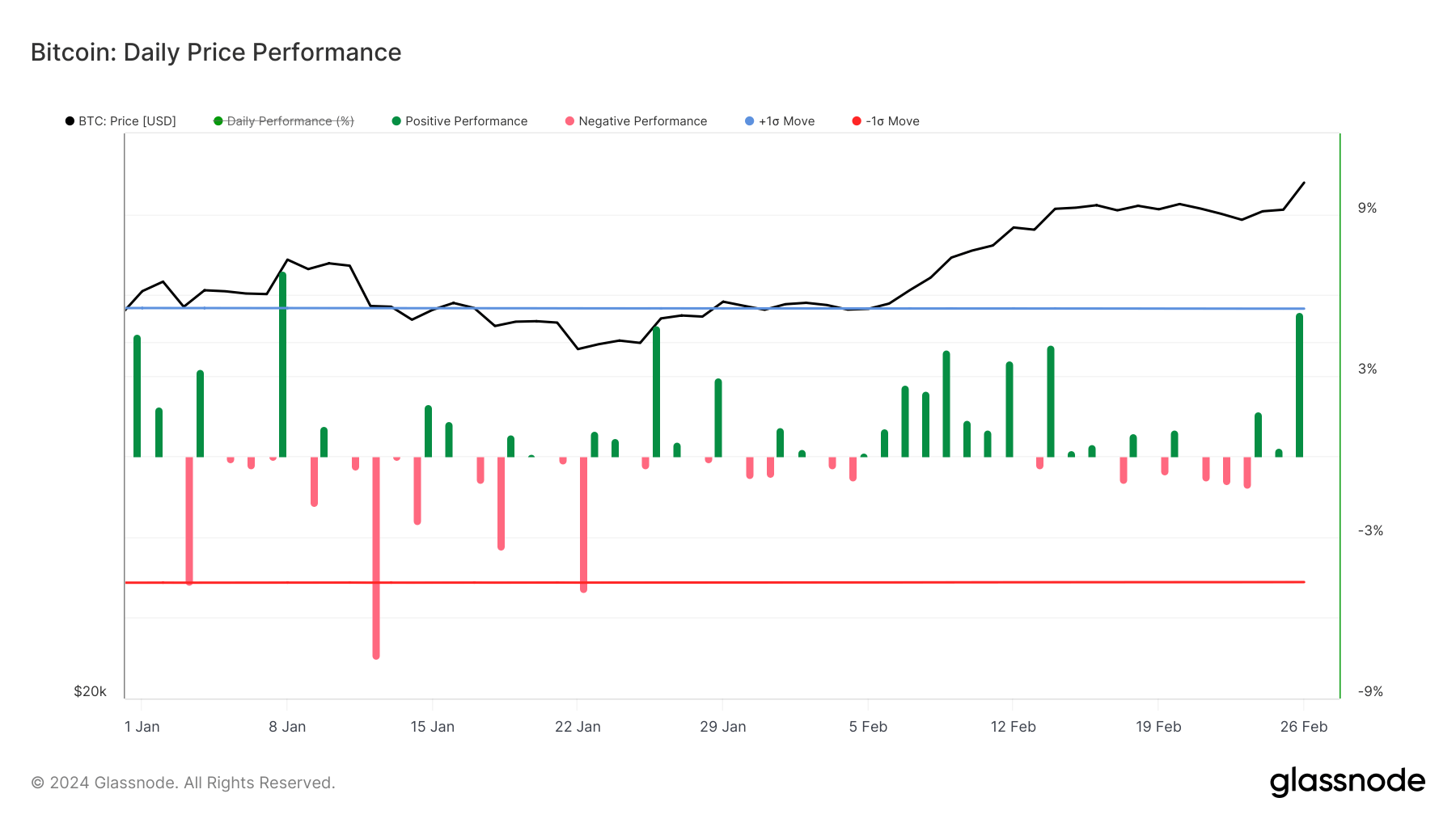Click the tallest pink bar near 12 Jan
Screen dimensions: 1456x819
tap(376, 558)
